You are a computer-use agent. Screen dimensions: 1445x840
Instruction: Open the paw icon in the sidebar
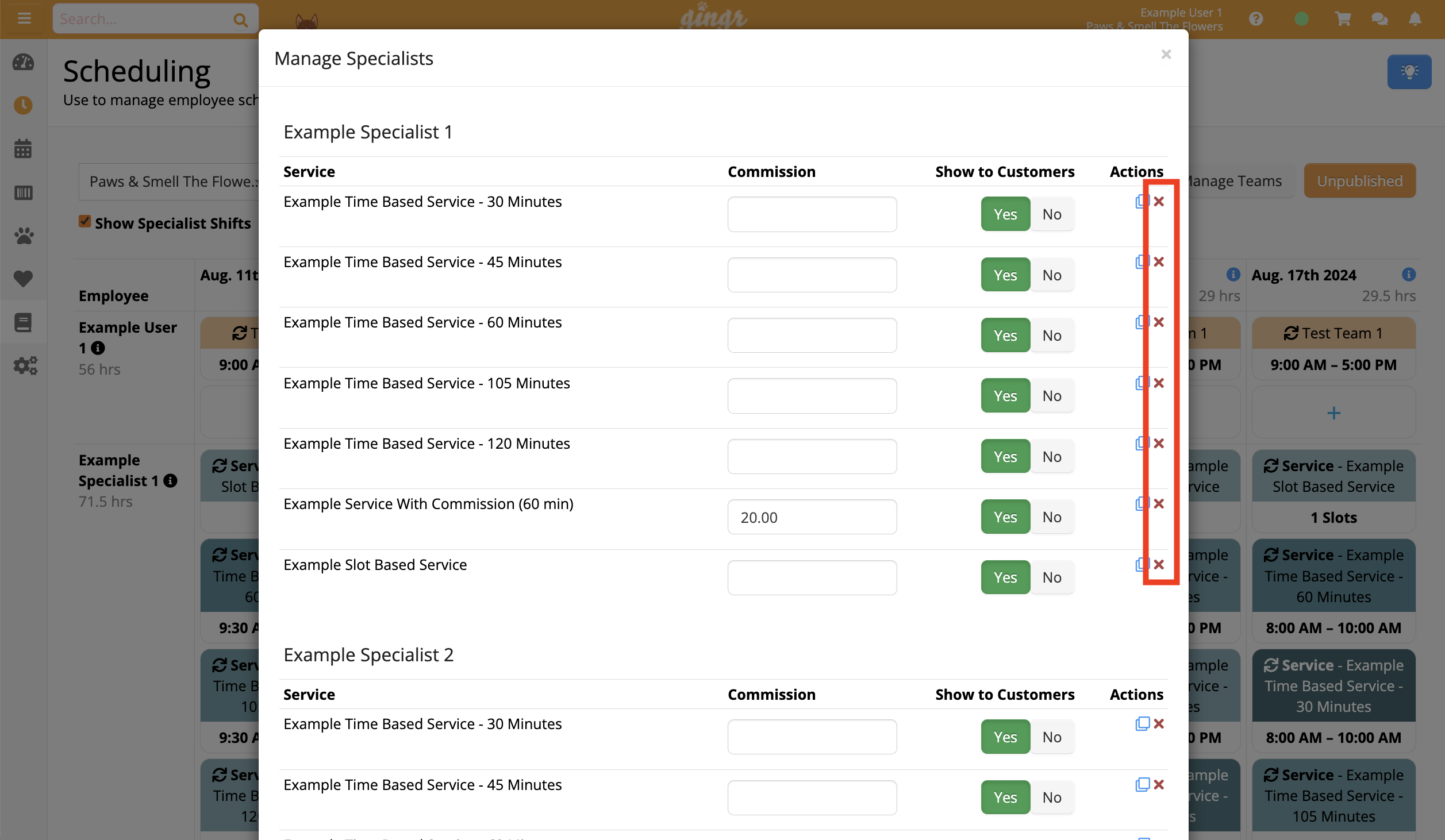[24, 236]
